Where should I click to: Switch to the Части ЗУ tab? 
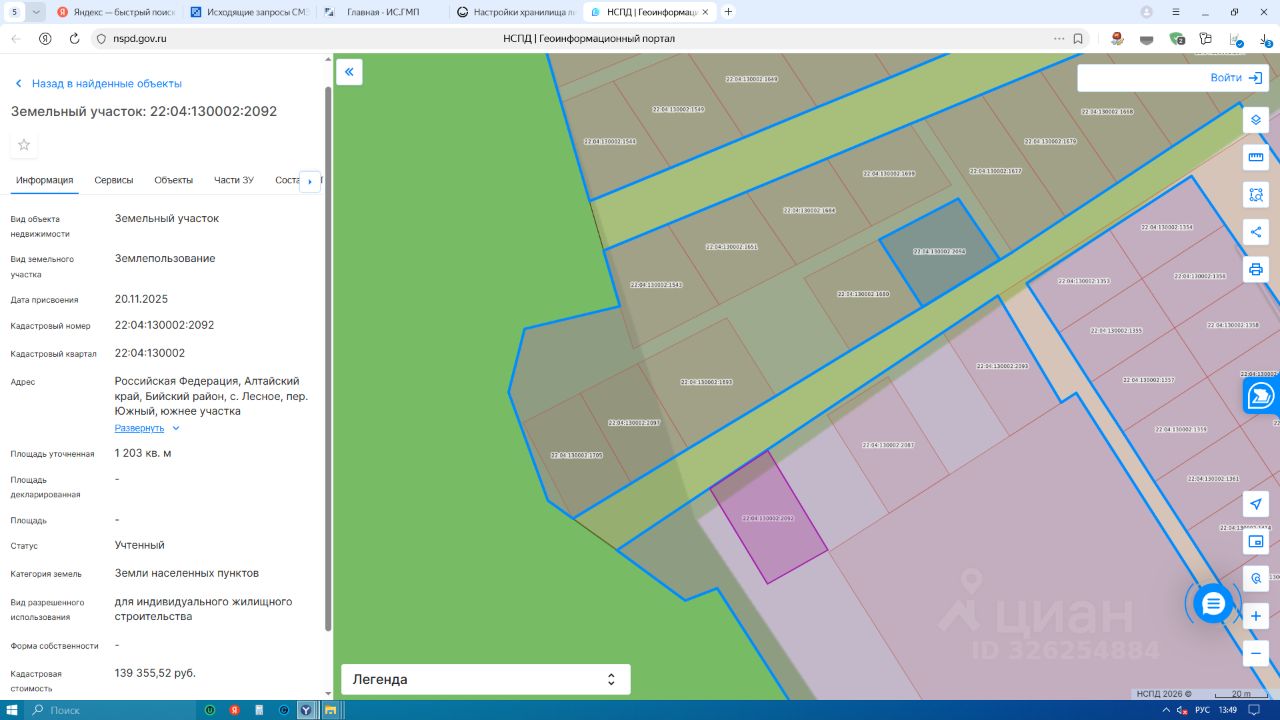click(234, 180)
